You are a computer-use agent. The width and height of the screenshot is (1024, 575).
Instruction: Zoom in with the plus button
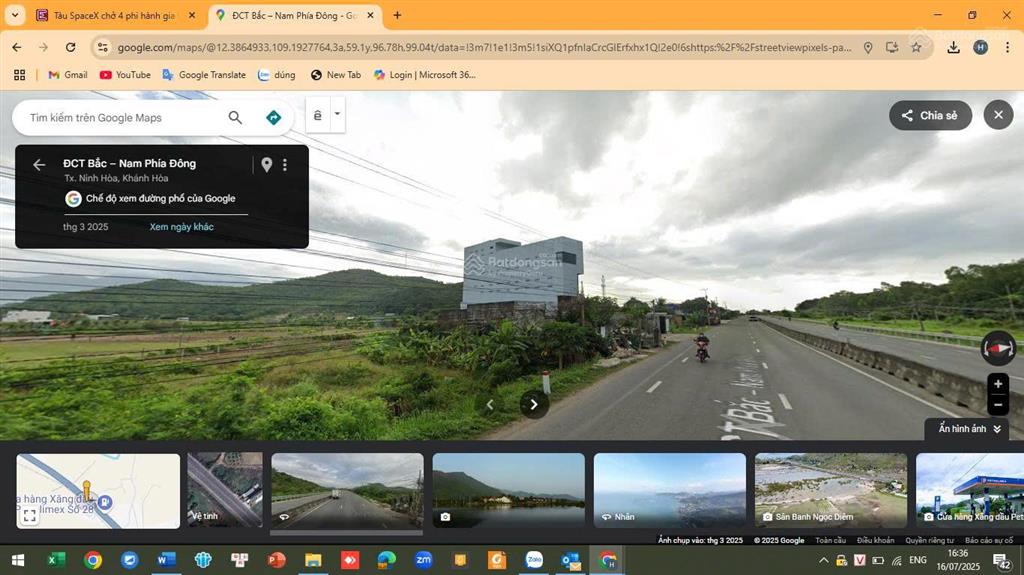point(998,384)
